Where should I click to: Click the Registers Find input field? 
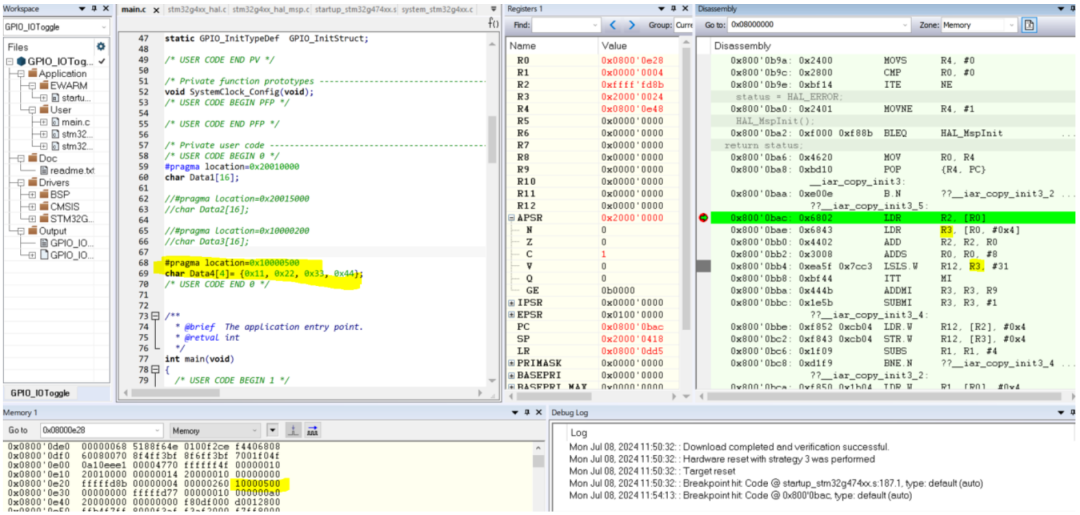click(566, 25)
